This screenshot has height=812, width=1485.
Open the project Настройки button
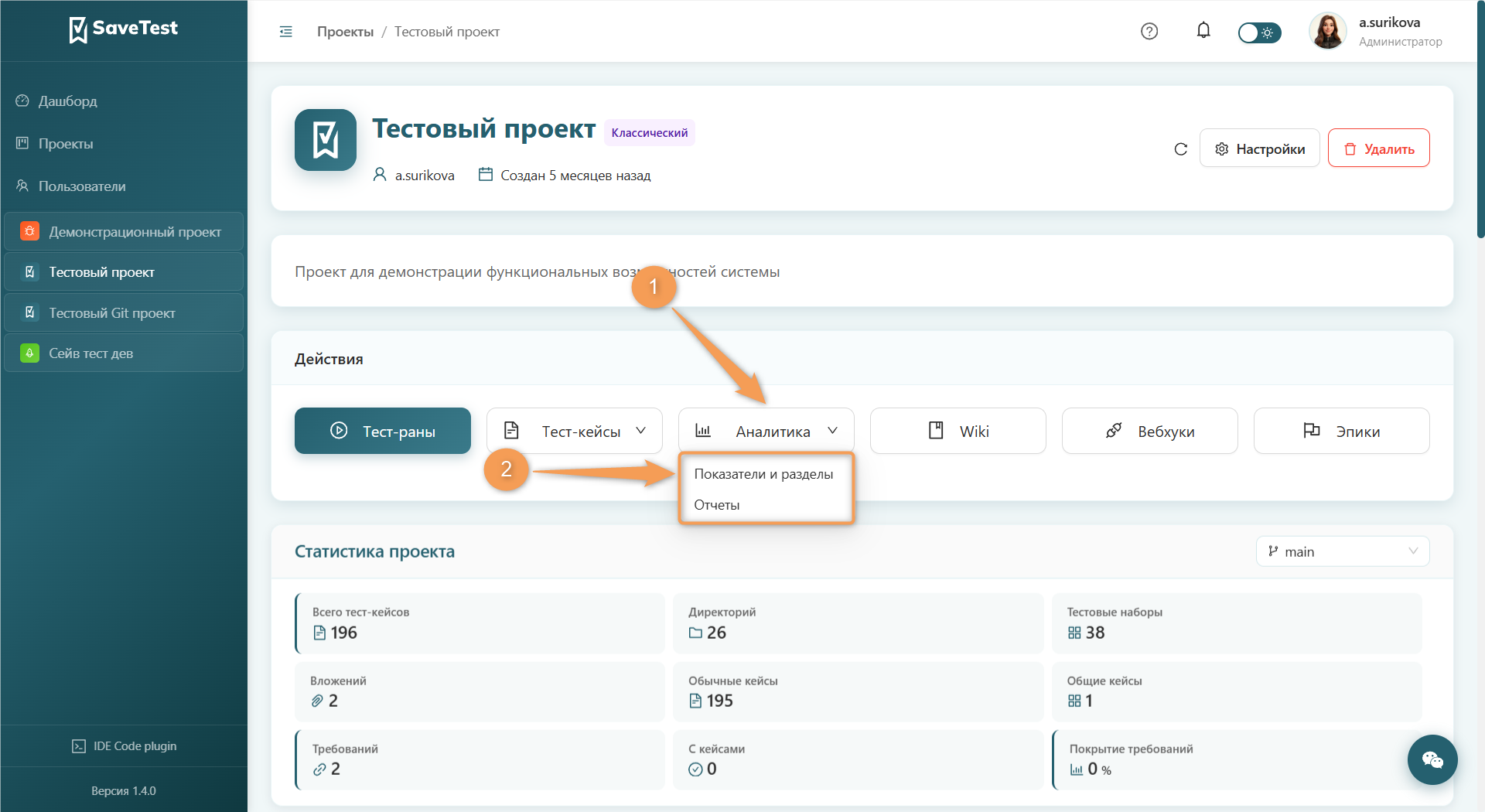click(1260, 148)
